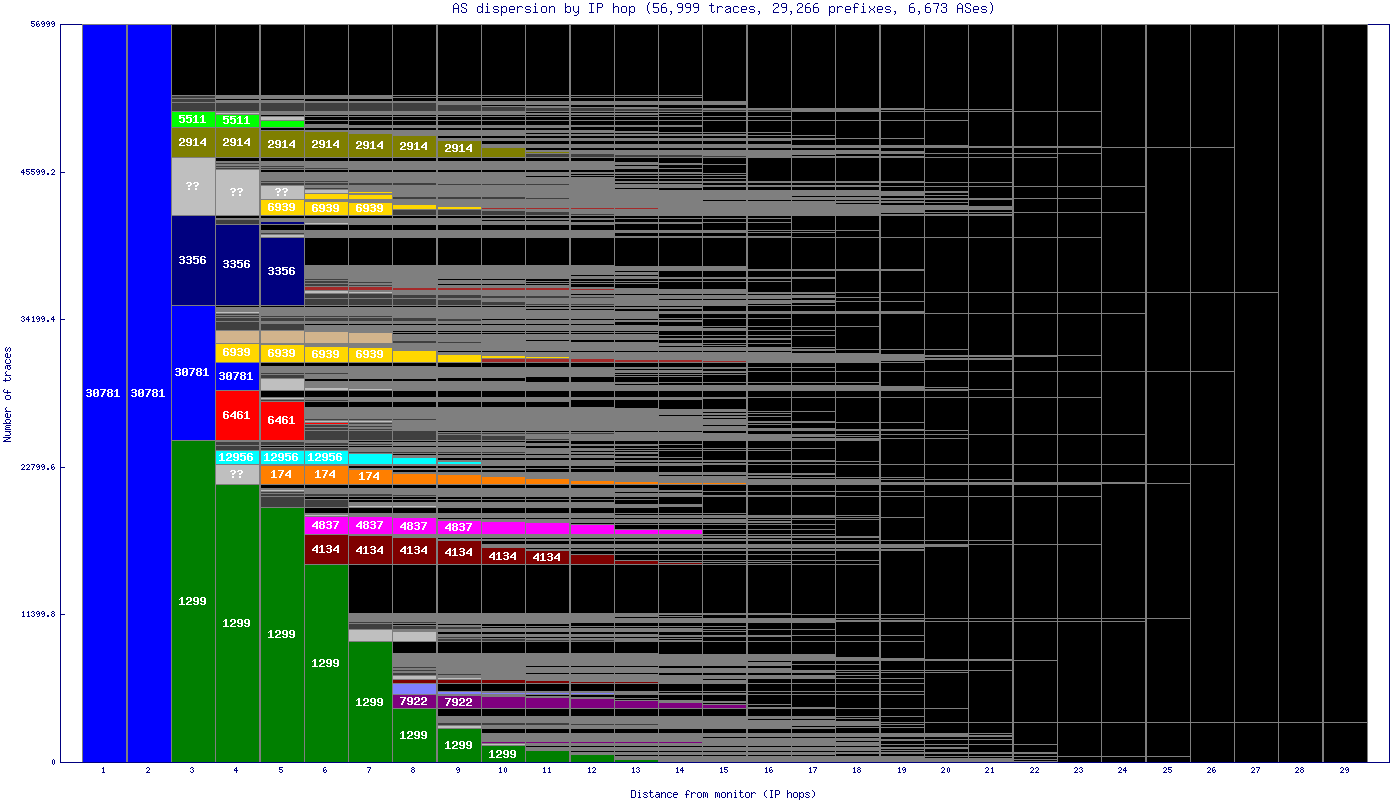Click the gray '??' block in hop 3
This screenshot has width=1390, height=800.
pyautogui.click(x=193, y=186)
